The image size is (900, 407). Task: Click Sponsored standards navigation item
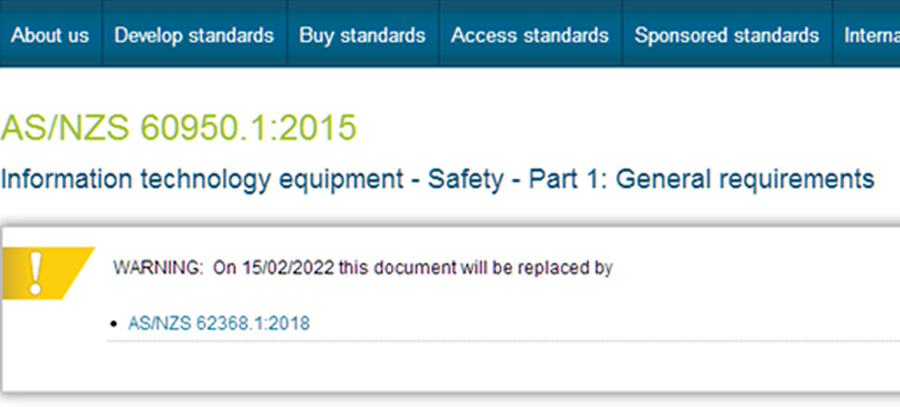click(726, 35)
